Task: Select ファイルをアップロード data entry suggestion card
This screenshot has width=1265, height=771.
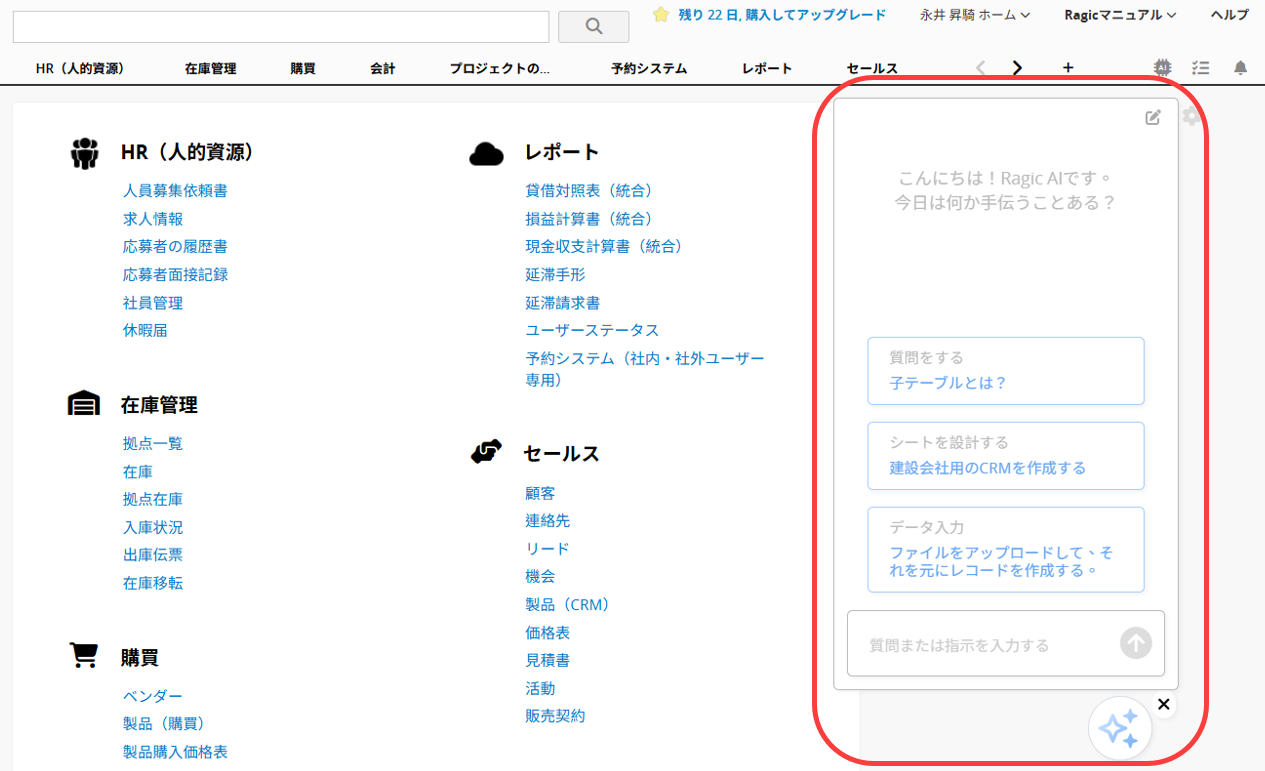Action: click(1006, 550)
